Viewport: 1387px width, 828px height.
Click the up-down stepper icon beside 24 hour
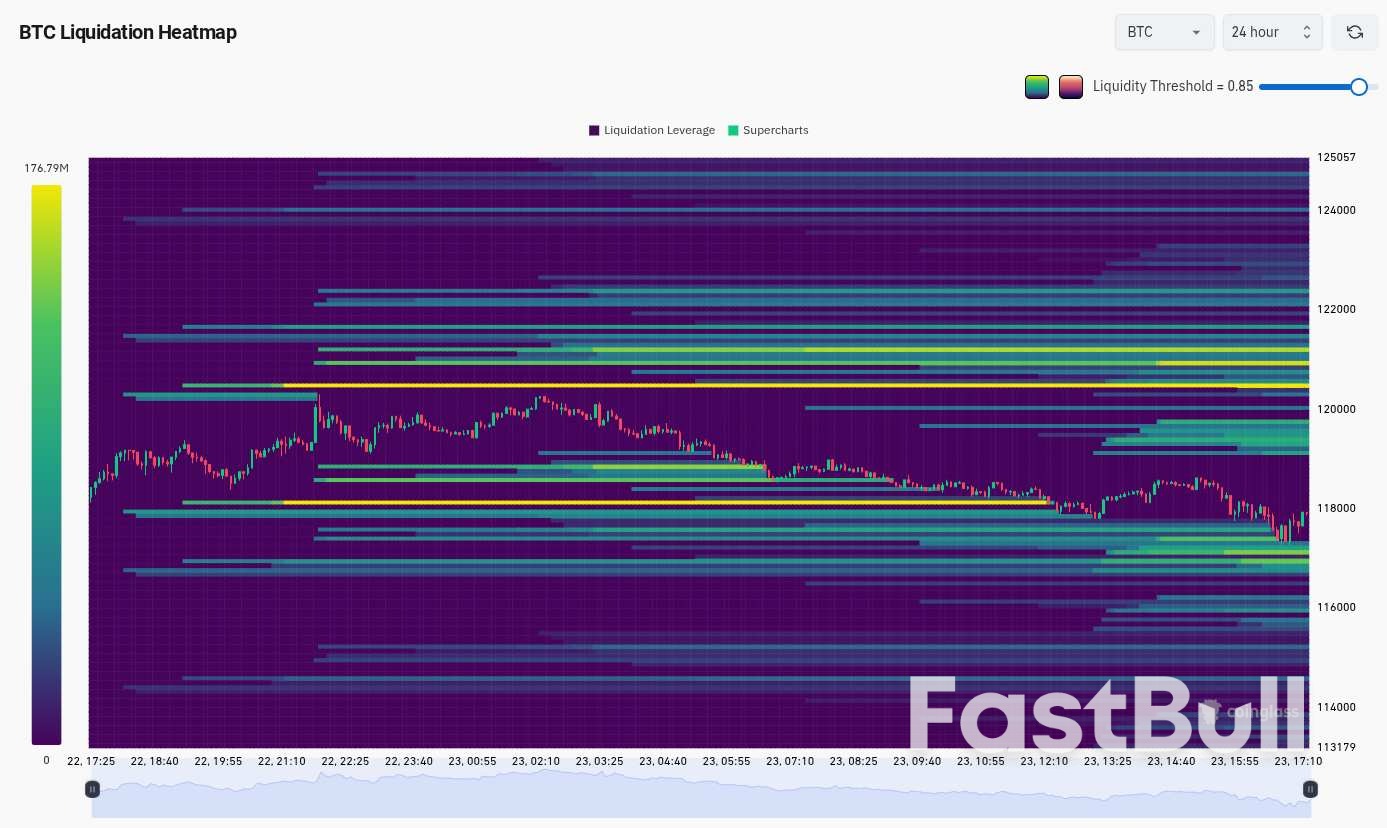[x=1306, y=32]
